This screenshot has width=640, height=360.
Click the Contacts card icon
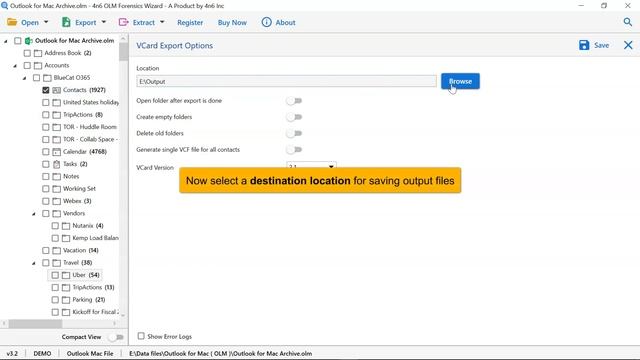(x=57, y=90)
